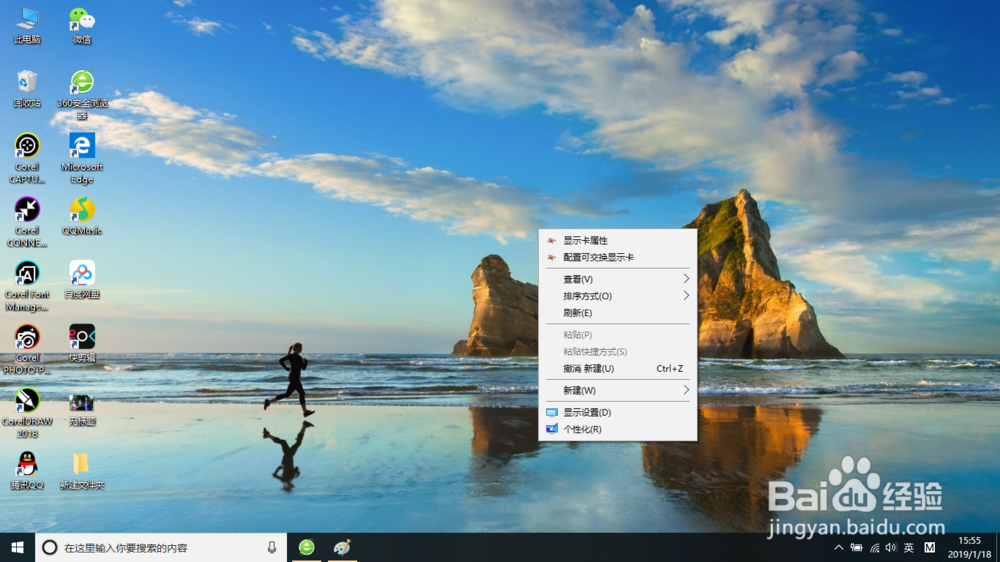Open 360 browser from the taskbar
1000x562 pixels.
(x=307, y=547)
